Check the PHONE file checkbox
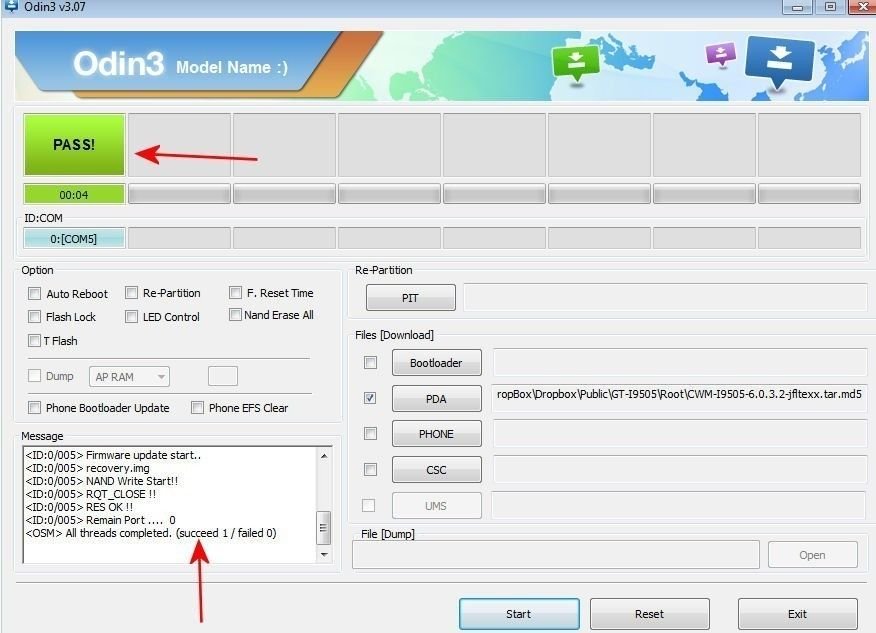 coord(370,434)
